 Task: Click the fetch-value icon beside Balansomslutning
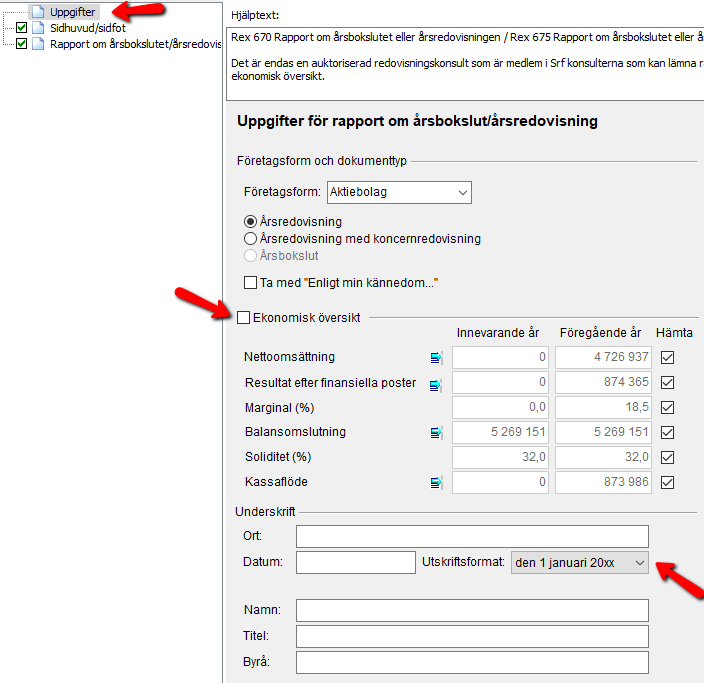click(x=436, y=432)
